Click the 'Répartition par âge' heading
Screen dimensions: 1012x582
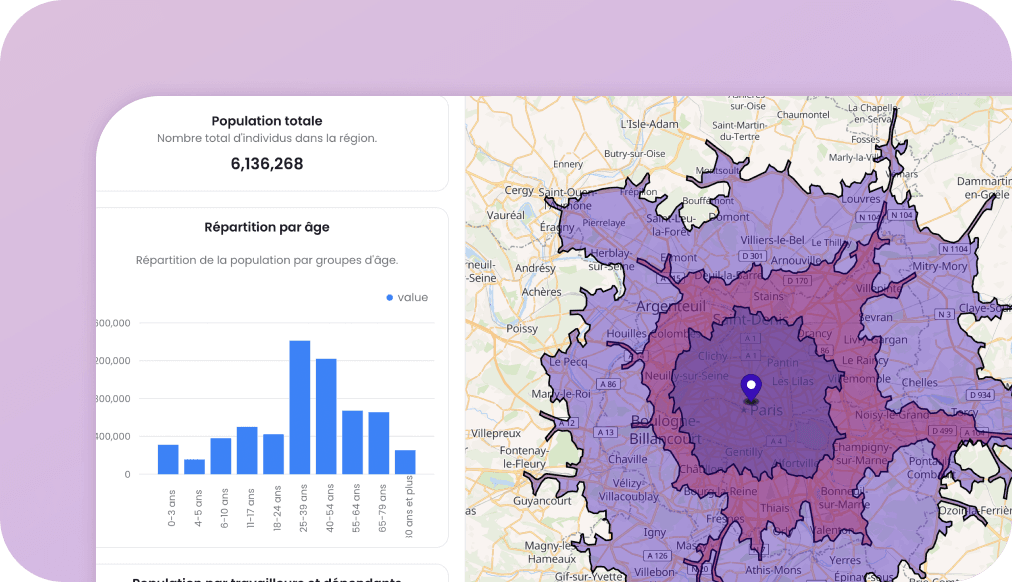[267, 227]
